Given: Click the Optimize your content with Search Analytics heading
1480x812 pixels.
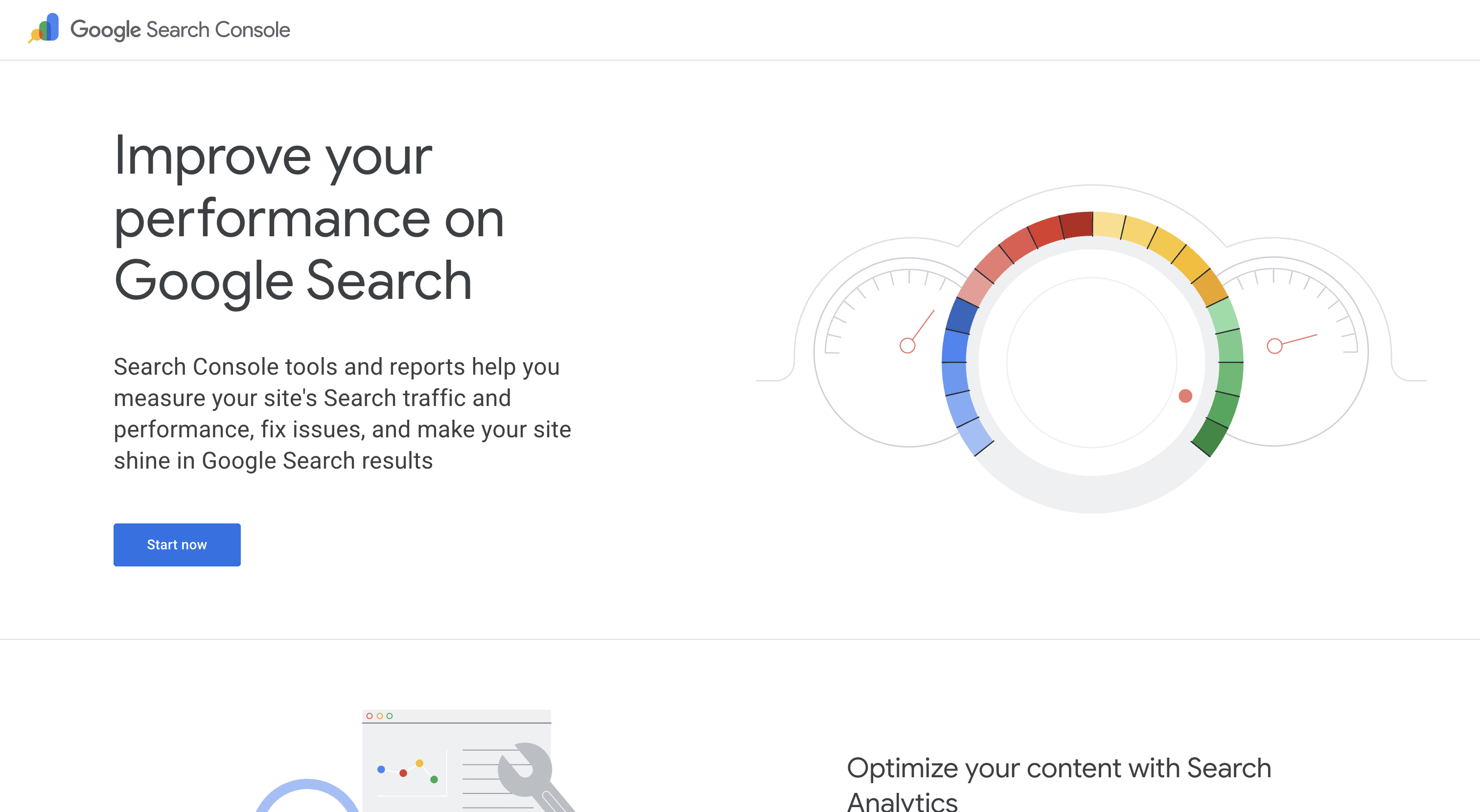Looking at the screenshot, I should [1058, 783].
